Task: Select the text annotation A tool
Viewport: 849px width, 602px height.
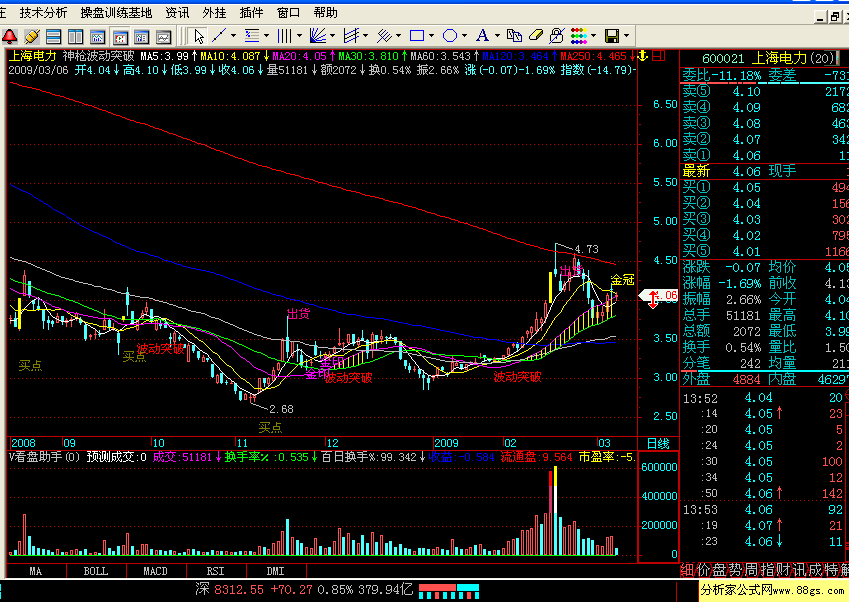Action: (482, 36)
